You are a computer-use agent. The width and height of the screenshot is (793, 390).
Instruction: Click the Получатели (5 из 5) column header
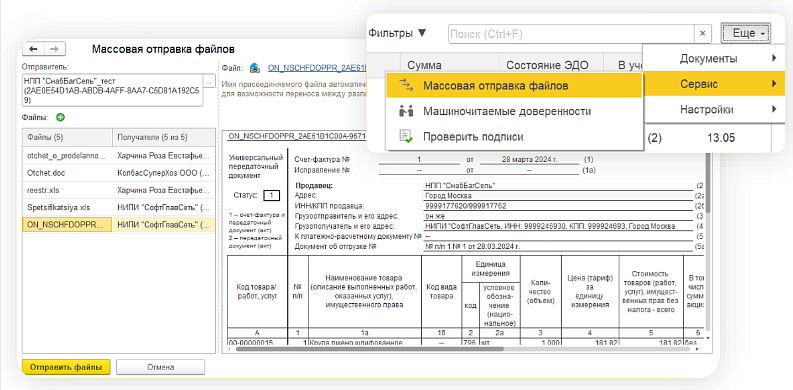[x=164, y=138]
